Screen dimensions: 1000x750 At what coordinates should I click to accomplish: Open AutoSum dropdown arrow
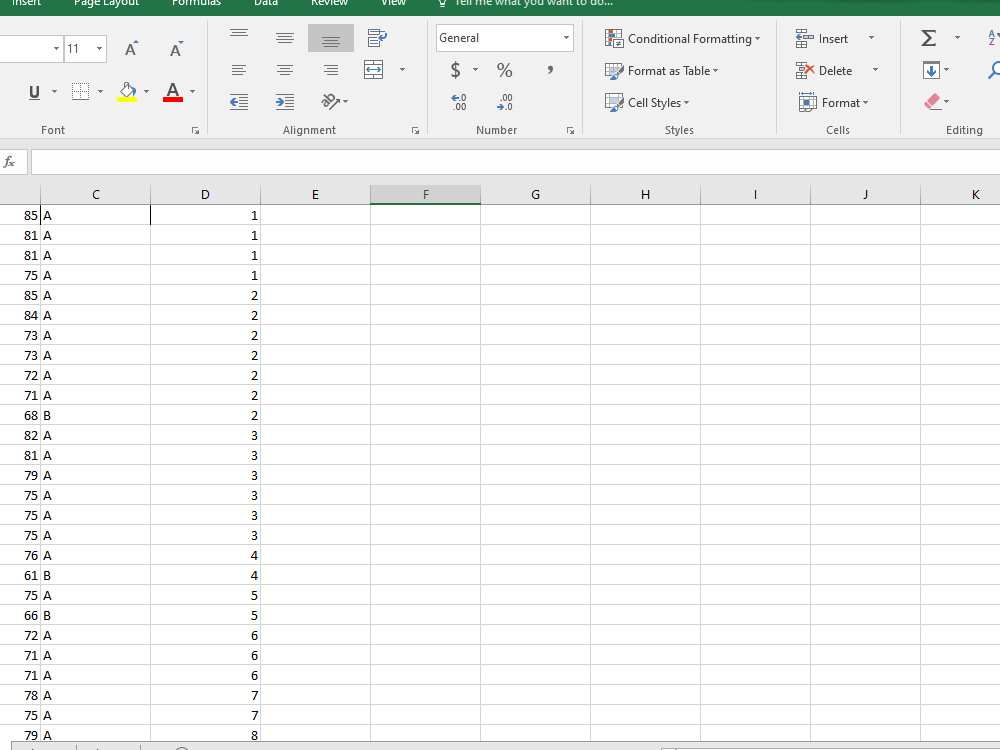(957, 38)
